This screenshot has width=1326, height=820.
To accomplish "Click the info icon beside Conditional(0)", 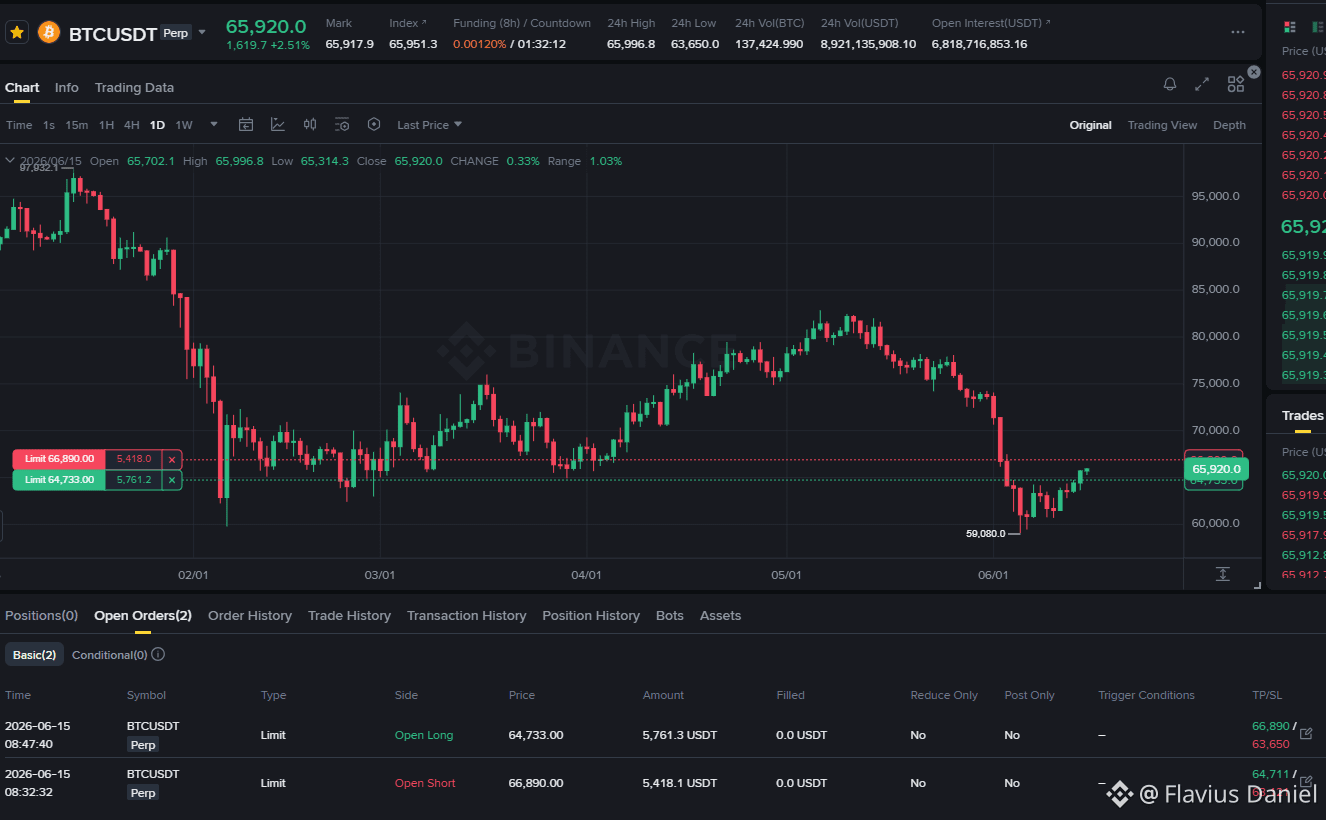I will pyautogui.click(x=158, y=655).
